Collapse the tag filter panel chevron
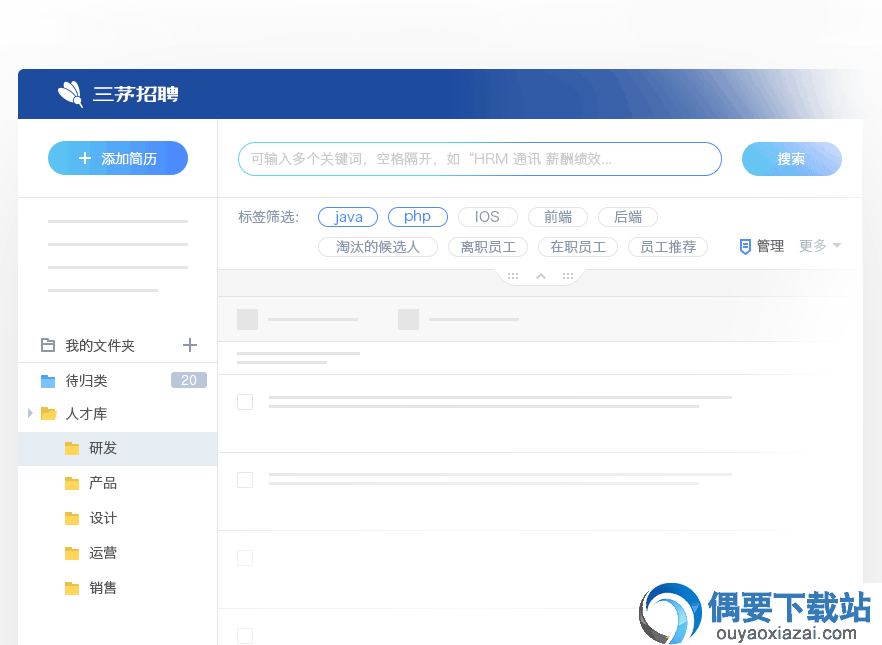Screen dimensions: 882x645 click(x=541, y=276)
